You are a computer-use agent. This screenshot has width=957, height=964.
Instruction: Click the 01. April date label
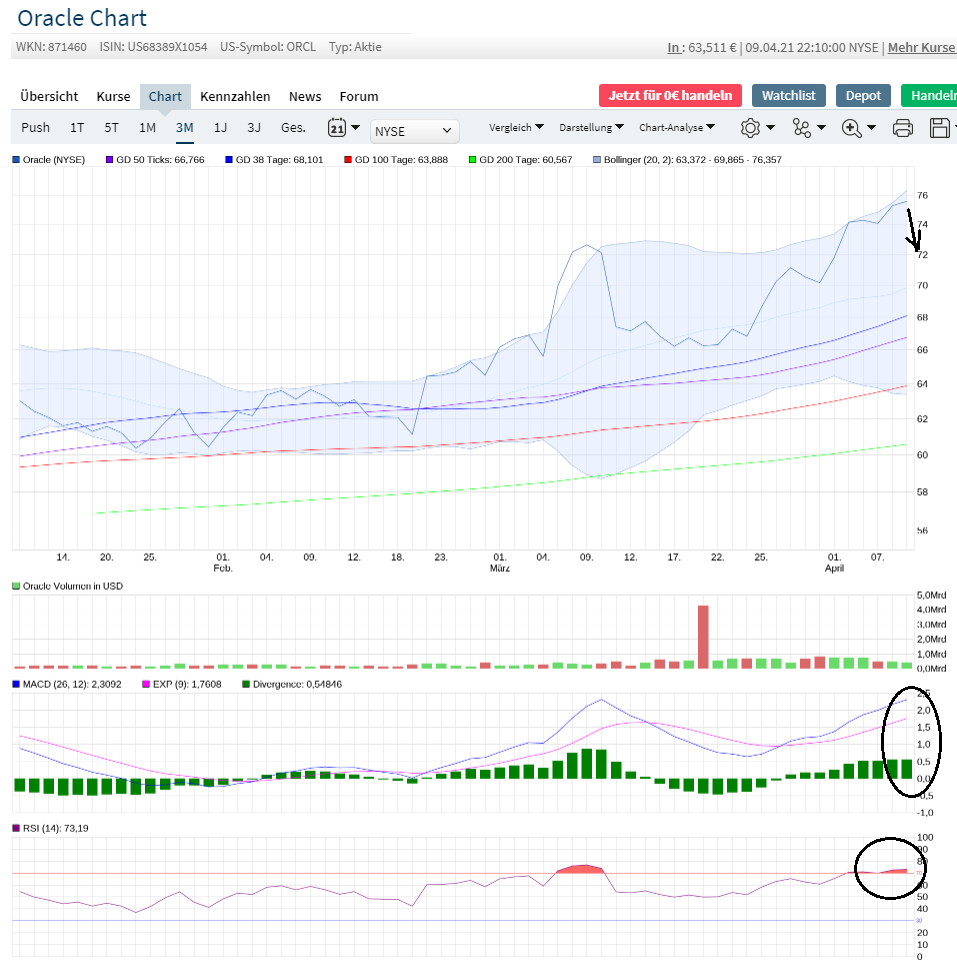[x=834, y=563]
